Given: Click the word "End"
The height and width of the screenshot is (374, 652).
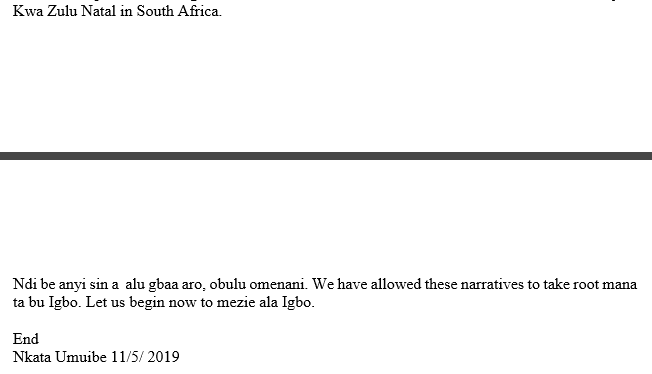Looking at the screenshot, I should tap(26, 339).
